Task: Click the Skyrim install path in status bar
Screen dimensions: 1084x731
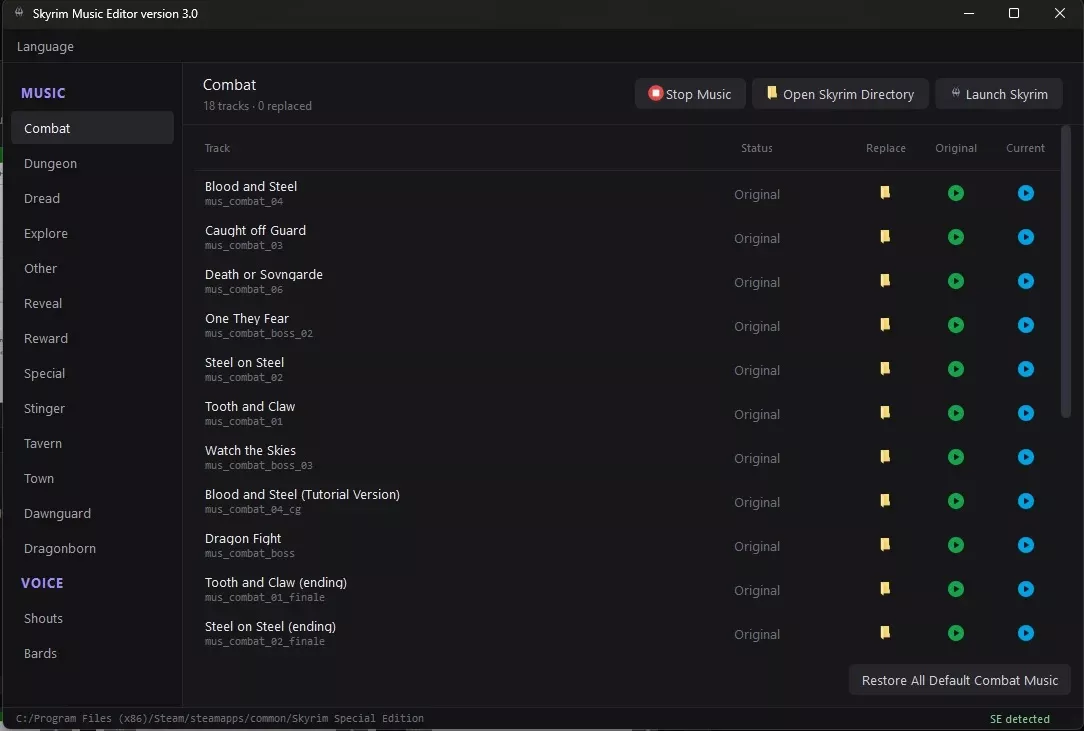Action: coord(220,719)
